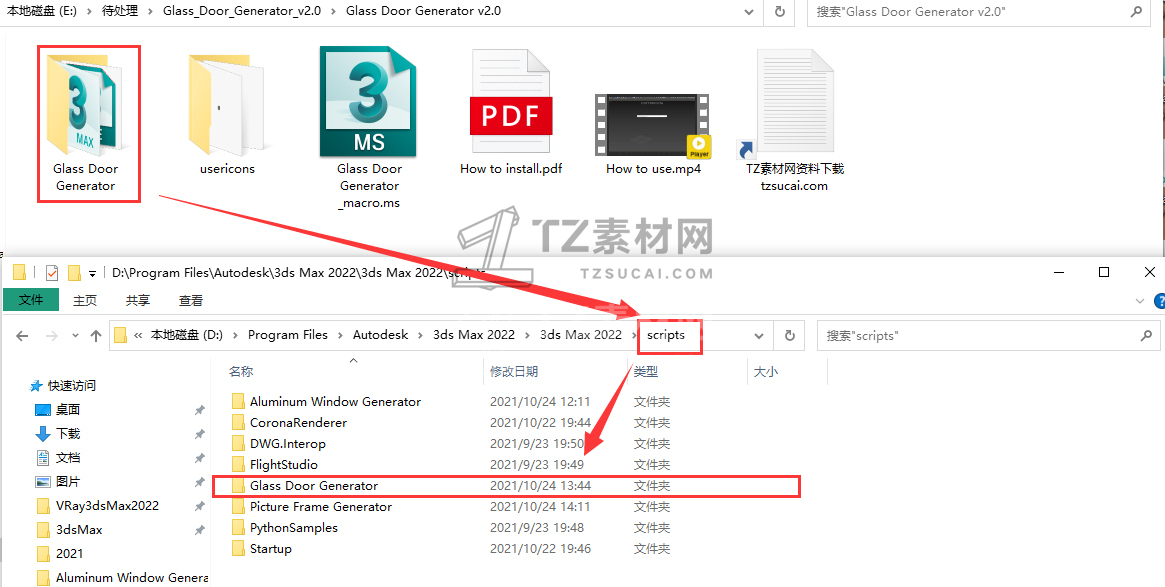
Task: Sort by 类型 column header
Action: point(646,372)
